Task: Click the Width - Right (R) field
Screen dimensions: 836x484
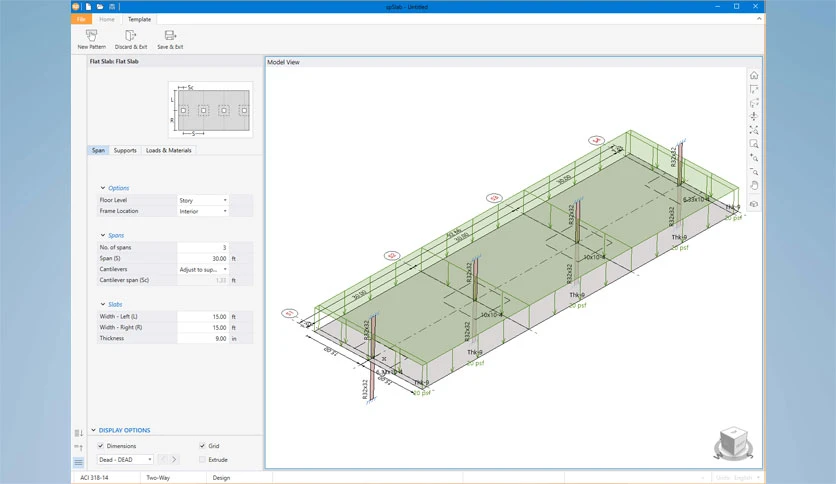Action: click(x=203, y=328)
